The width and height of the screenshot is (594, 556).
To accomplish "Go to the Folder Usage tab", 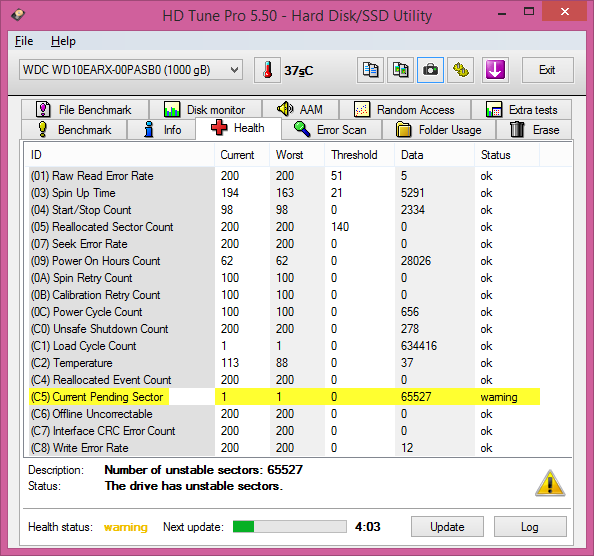I will [439, 130].
